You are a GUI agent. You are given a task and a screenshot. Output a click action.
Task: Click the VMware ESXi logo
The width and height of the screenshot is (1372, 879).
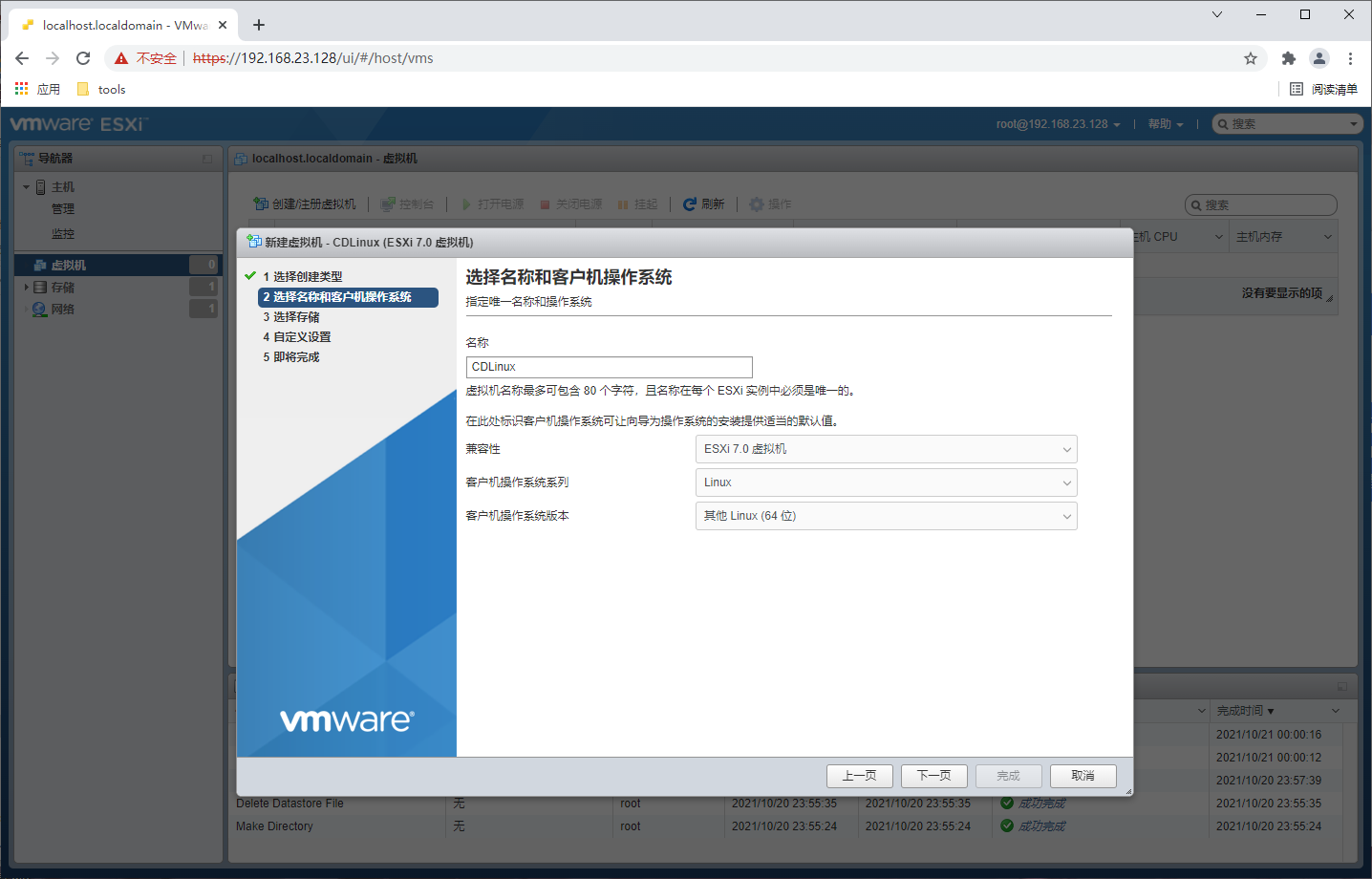[x=78, y=124]
